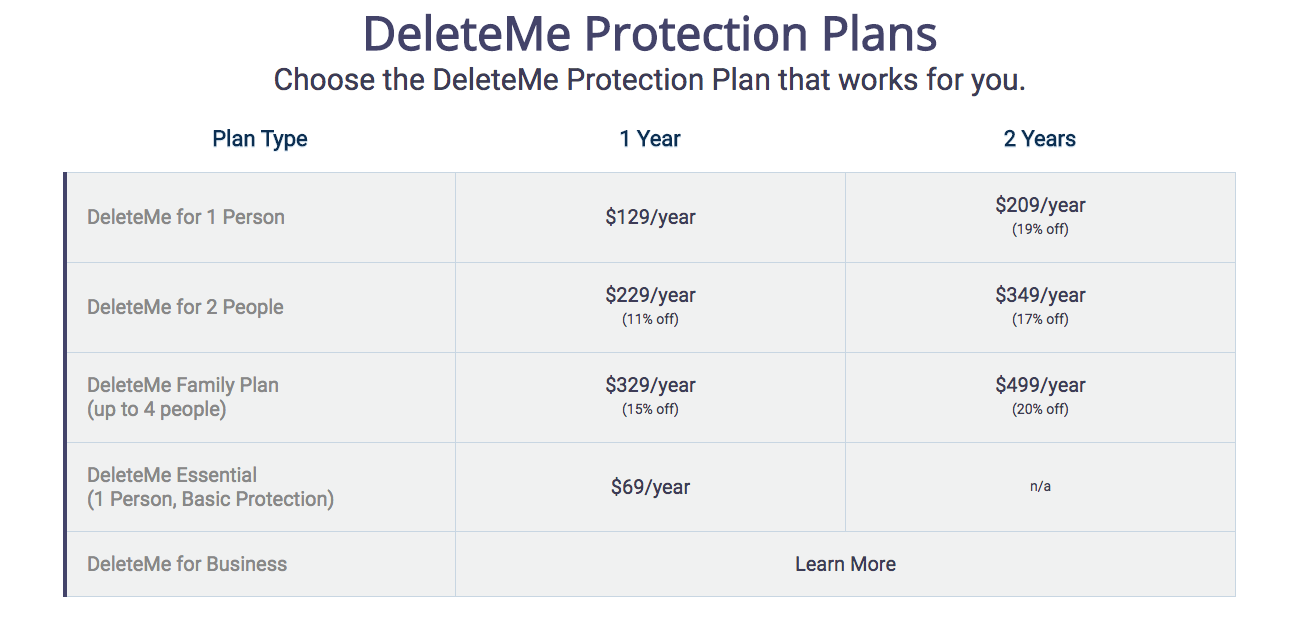Pick the $329/year Family Plan price
Viewport: 1300px width, 637px height.
650,385
